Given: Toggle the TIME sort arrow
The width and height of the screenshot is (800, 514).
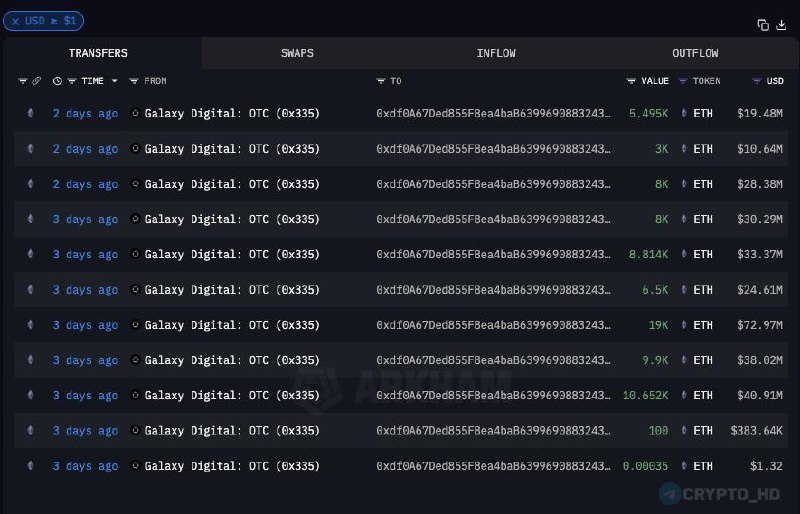Looking at the screenshot, I should (x=115, y=81).
